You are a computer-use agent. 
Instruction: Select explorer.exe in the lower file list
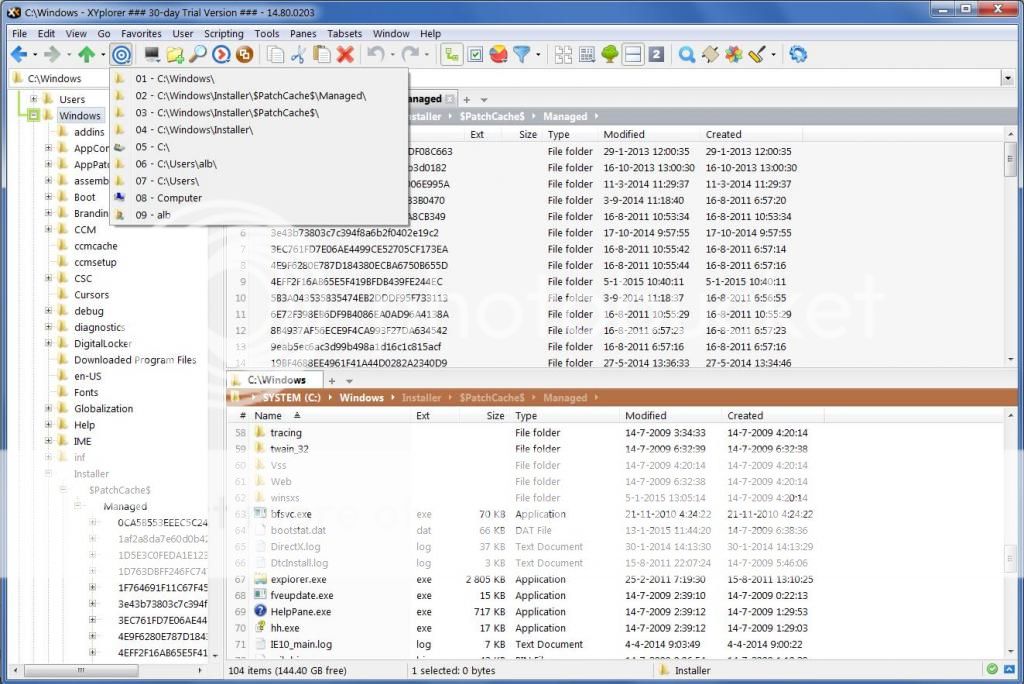298,579
